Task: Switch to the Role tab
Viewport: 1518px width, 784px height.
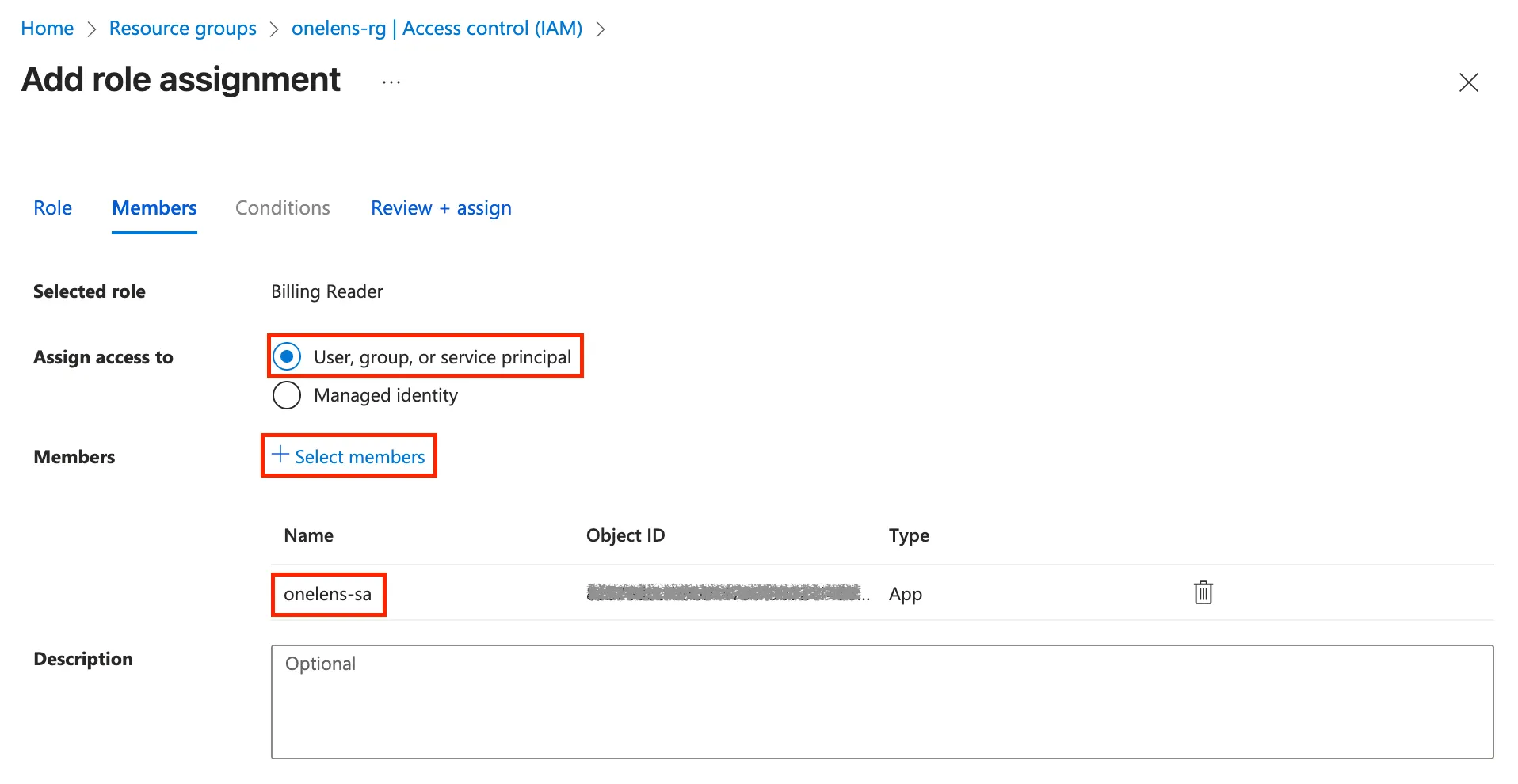Action: coord(52,208)
